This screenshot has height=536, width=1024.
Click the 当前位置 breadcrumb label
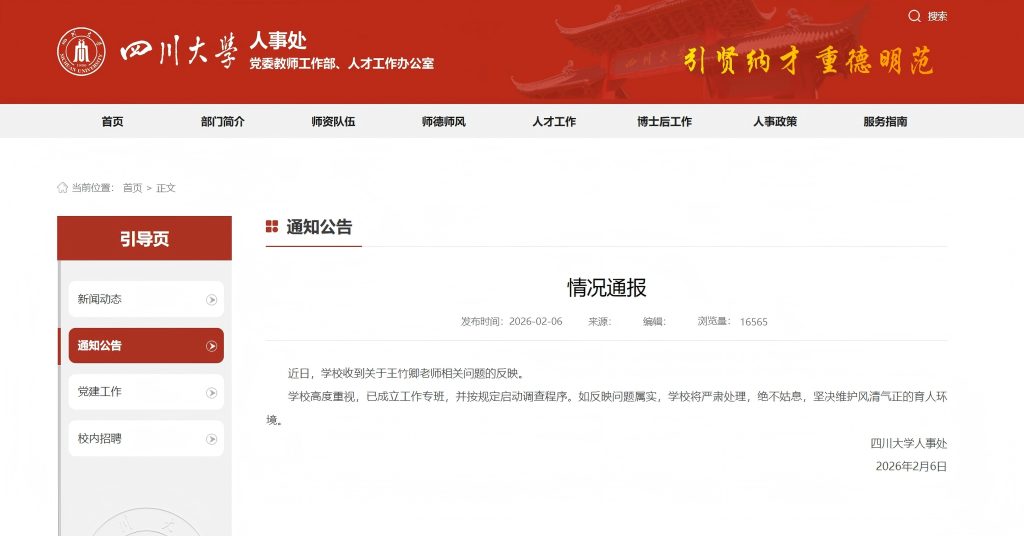coord(93,188)
